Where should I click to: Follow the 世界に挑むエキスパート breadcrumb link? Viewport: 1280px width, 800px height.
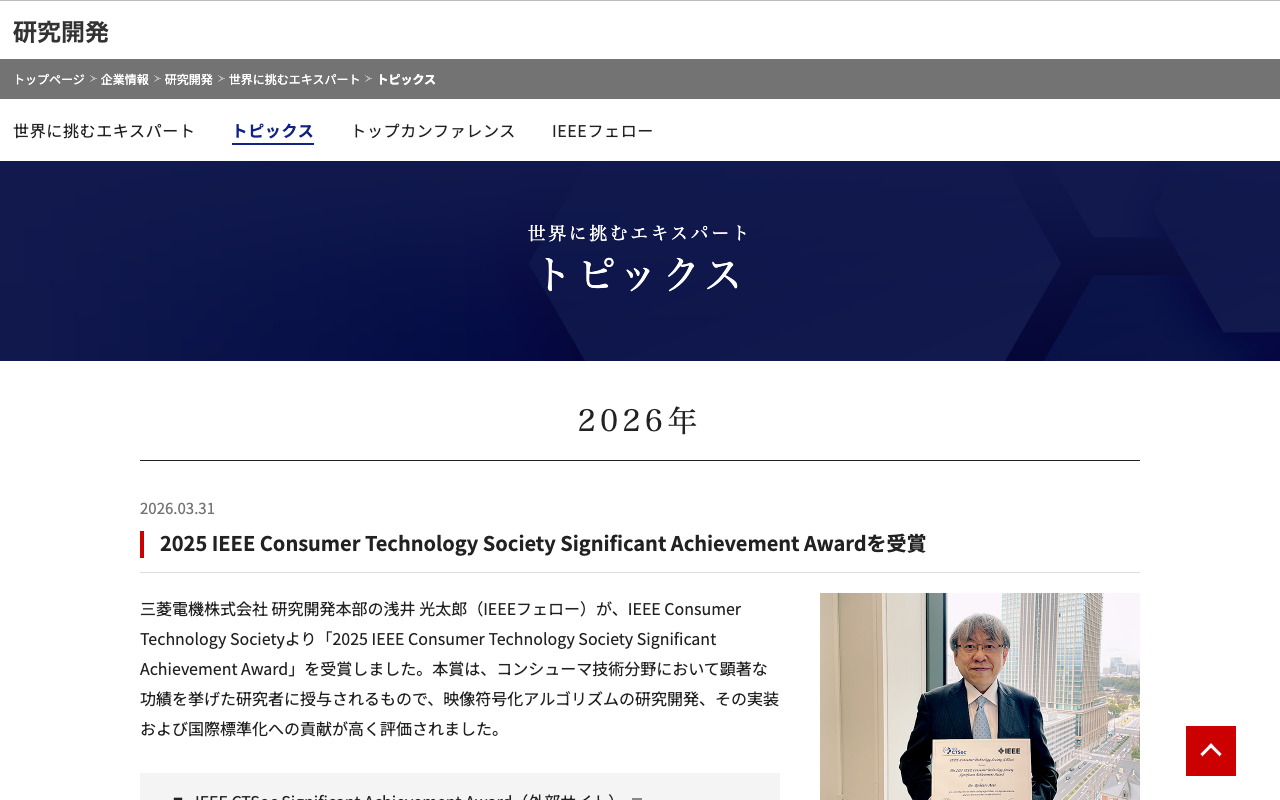[x=294, y=79]
